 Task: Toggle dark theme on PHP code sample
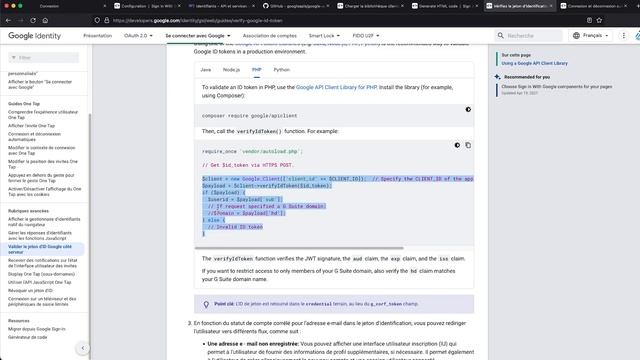click(x=457, y=145)
